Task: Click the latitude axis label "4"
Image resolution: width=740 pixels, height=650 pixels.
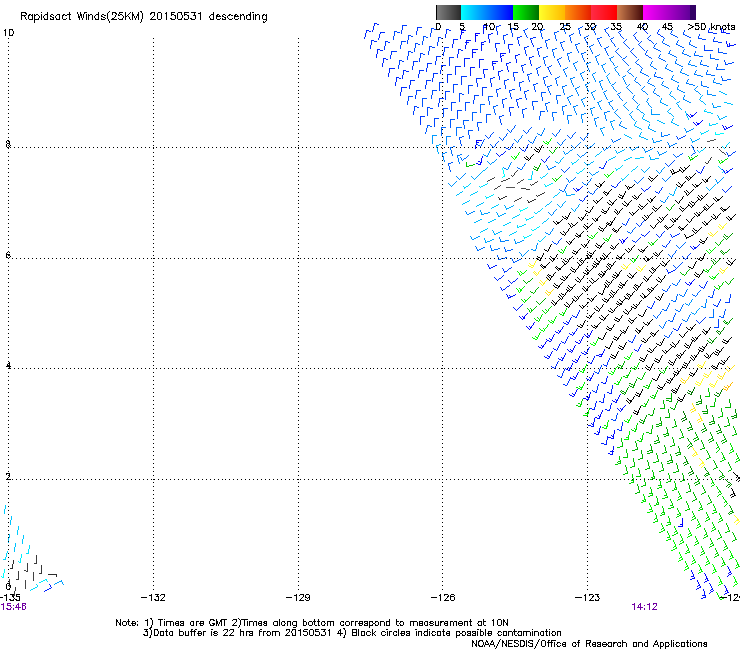Action: [x=8, y=366]
